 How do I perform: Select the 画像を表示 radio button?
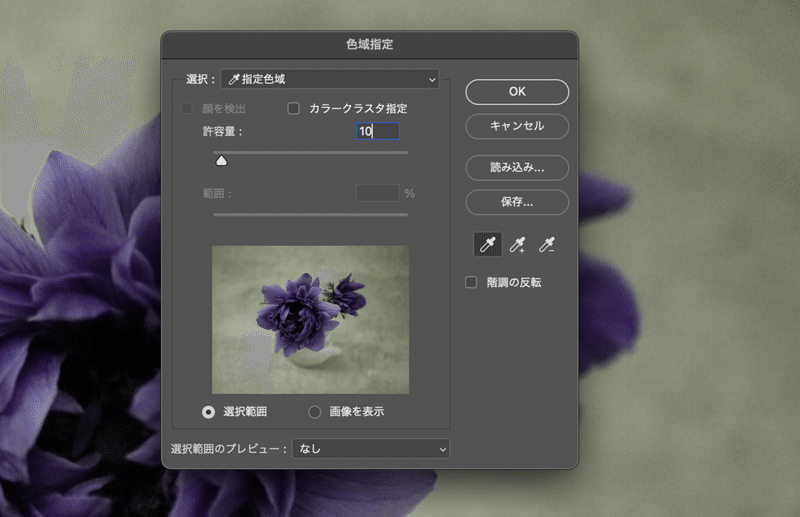tap(314, 412)
